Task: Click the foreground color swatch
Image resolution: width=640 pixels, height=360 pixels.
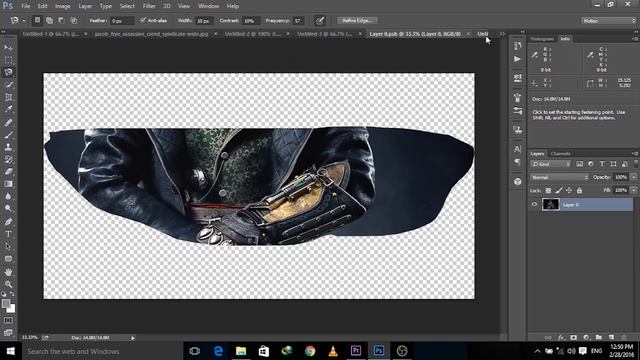Action: 6,303
